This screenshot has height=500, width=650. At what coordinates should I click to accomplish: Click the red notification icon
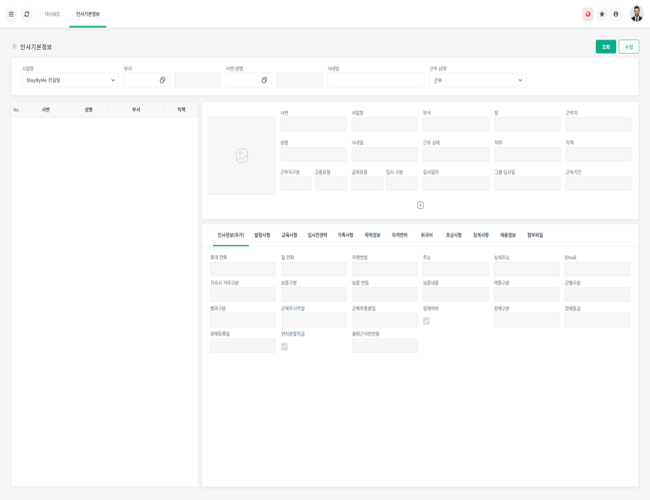coord(588,14)
